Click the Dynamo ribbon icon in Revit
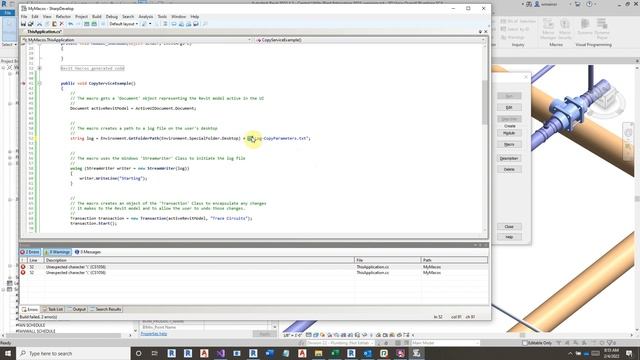The width and height of the screenshot is (640, 360). pos(584,27)
